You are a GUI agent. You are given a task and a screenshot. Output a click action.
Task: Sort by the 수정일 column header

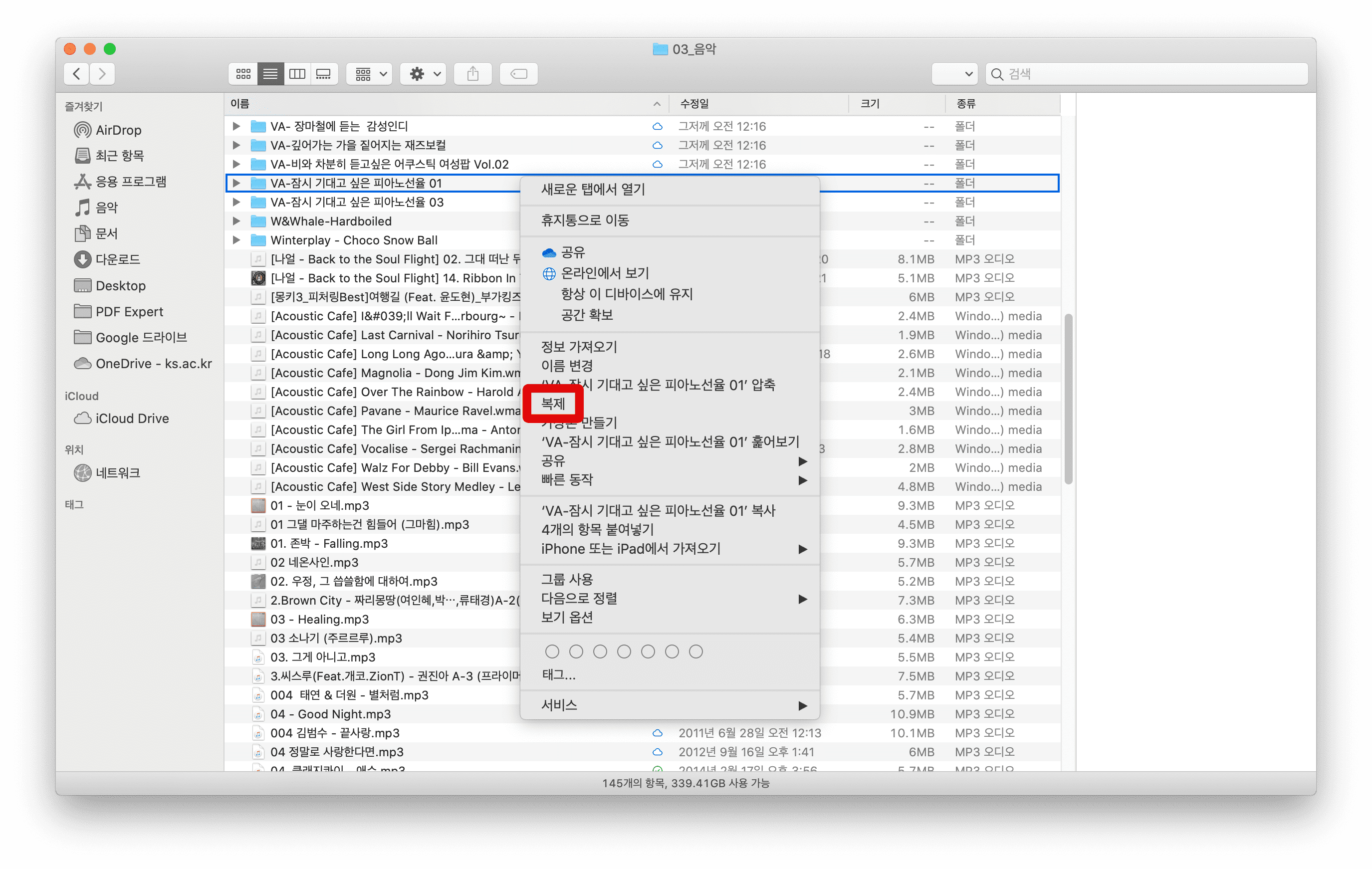[694, 104]
